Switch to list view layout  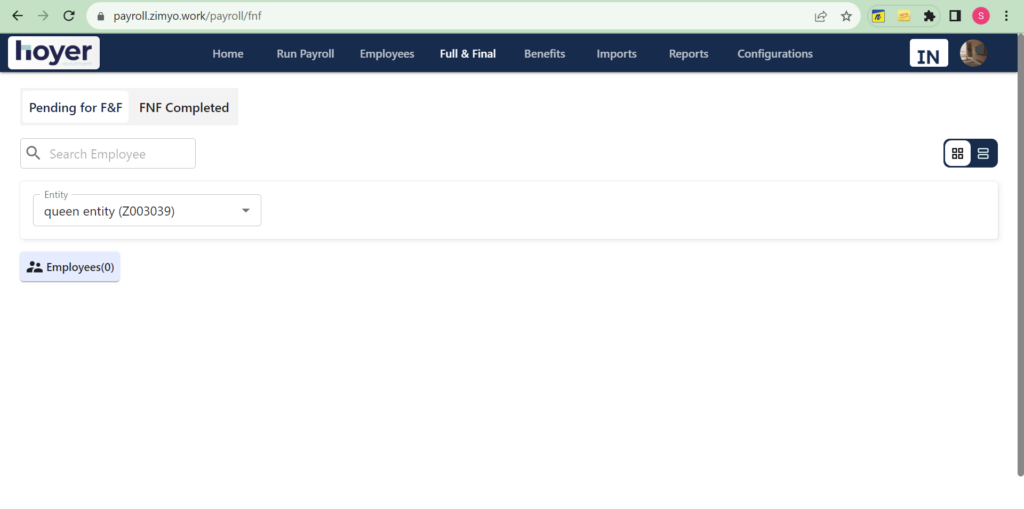pyautogui.click(x=983, y=154)
